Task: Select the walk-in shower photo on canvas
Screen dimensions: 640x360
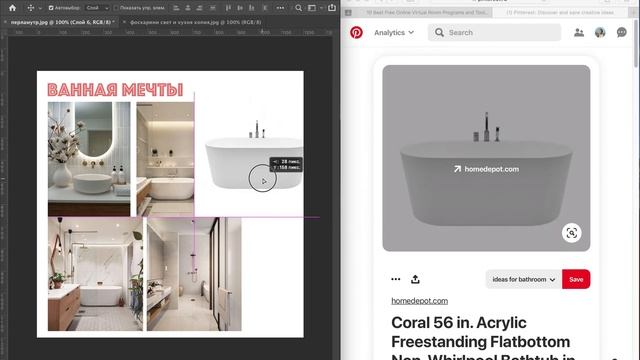Action: point(194,274)
